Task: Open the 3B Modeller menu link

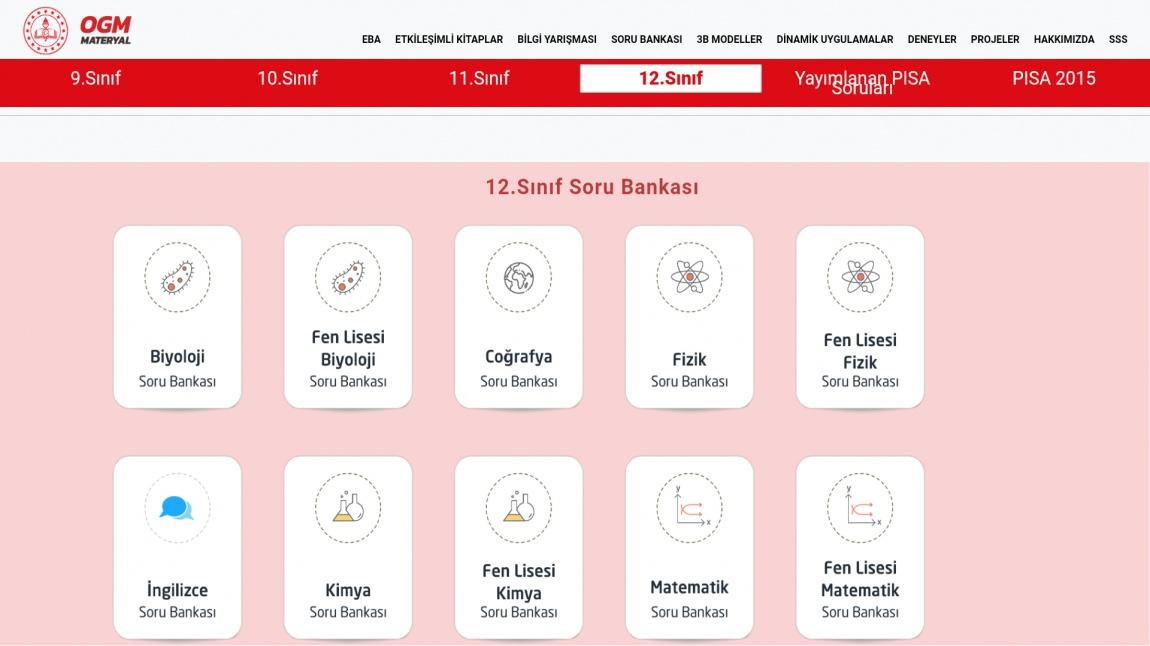Action: coord(729,40)
